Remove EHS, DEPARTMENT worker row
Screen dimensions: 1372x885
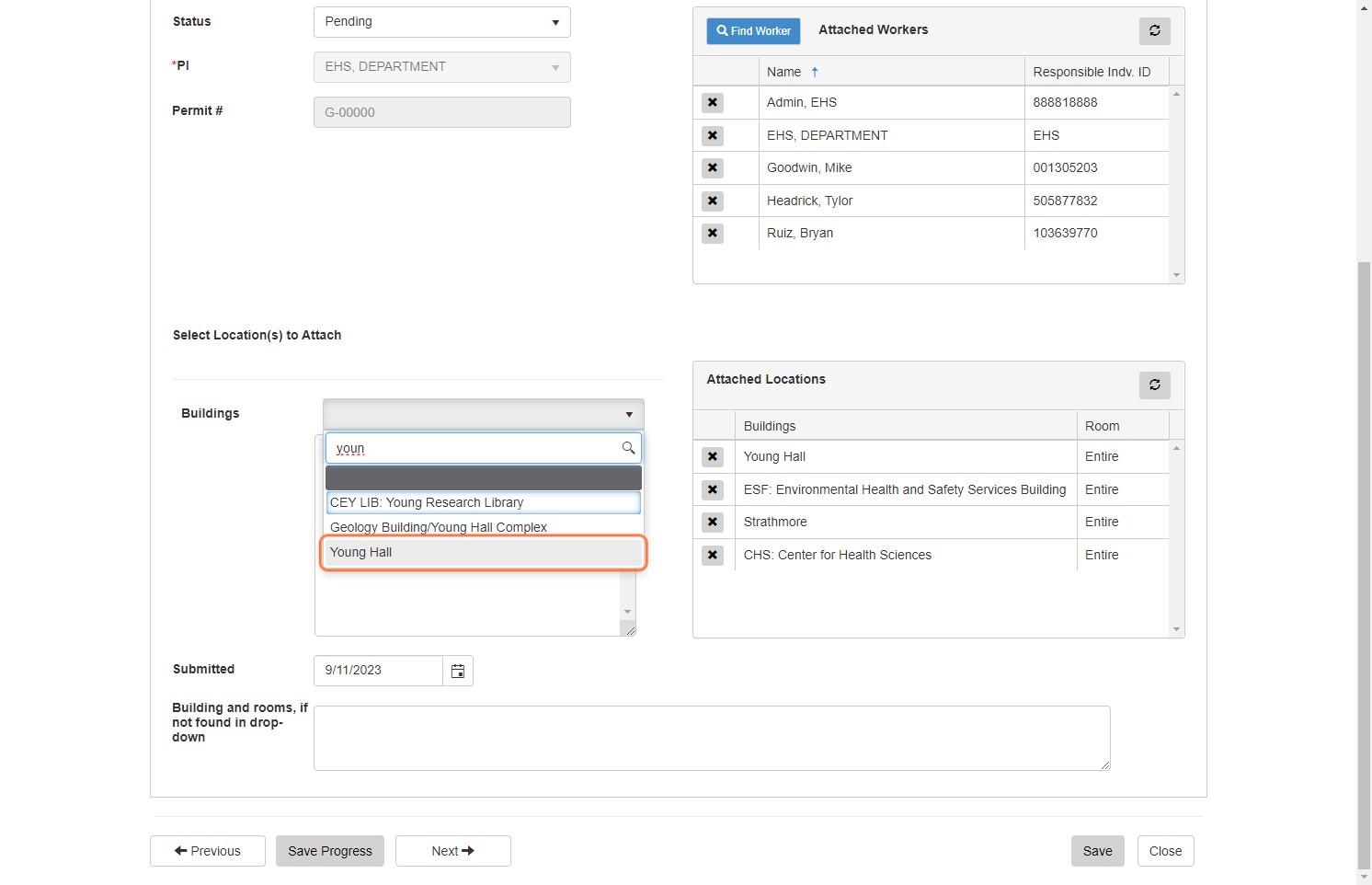(713, 136)
